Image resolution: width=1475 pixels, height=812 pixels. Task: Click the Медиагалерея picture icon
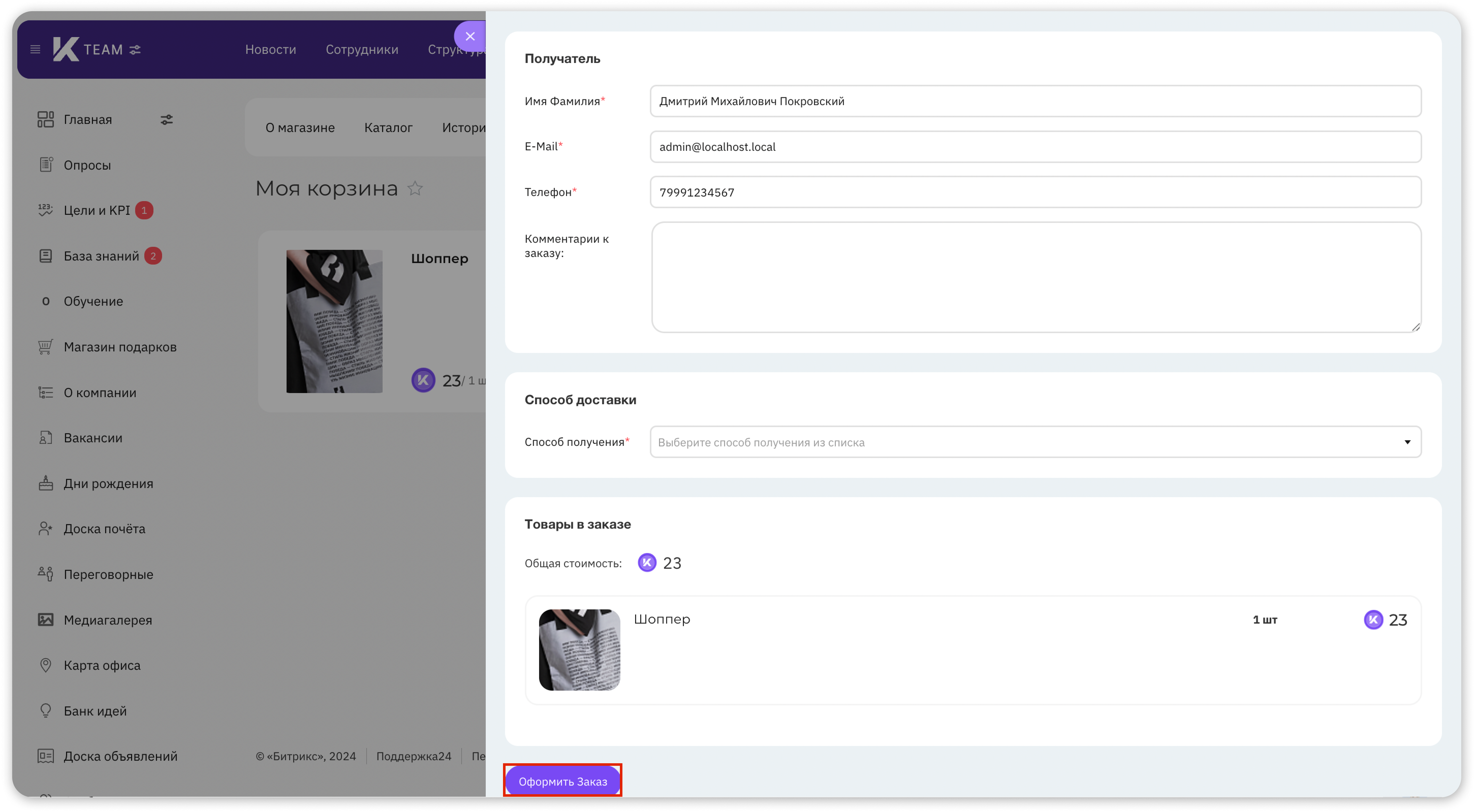click(x=45, y=620)
